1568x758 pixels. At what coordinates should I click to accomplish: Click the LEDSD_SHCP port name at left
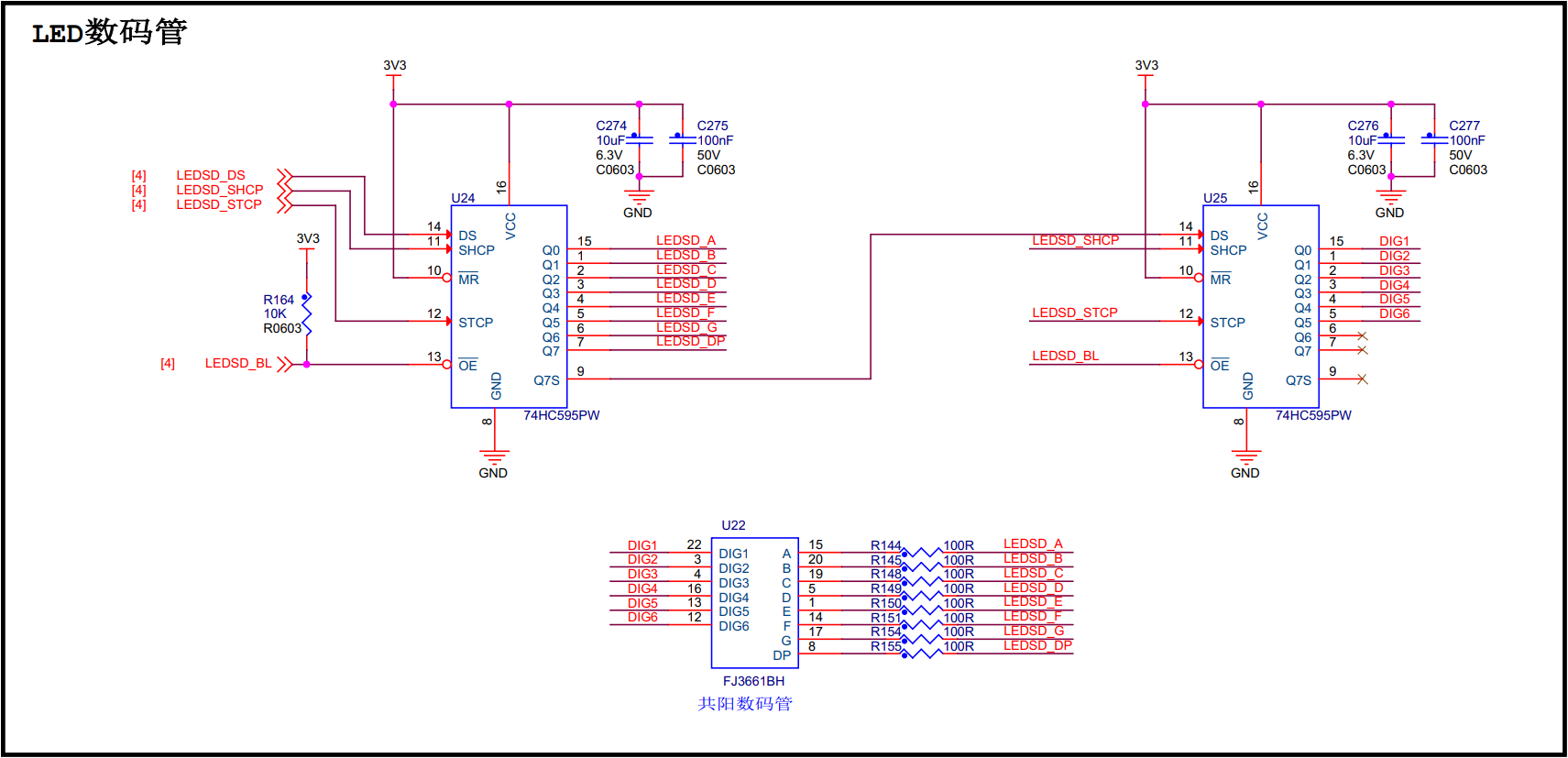[x=220, y=190]
